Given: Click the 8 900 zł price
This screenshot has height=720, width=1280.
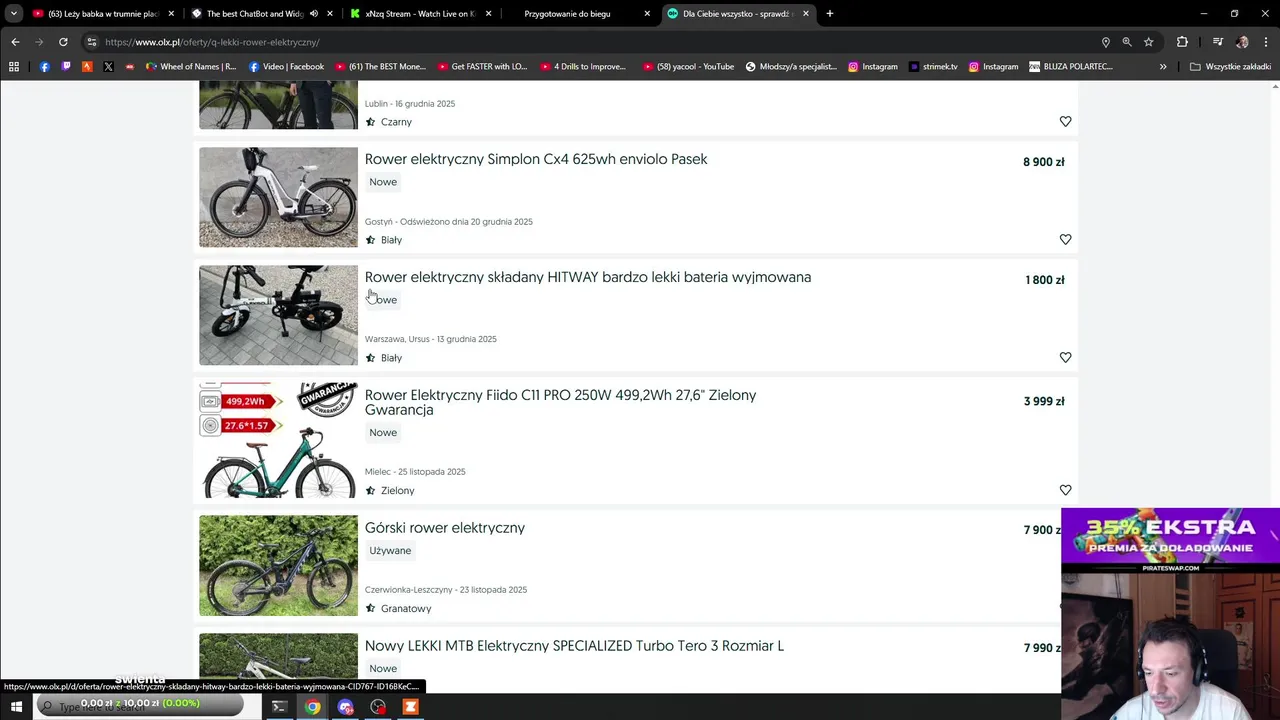Looking at the screenshot, I should point(1043,162).
